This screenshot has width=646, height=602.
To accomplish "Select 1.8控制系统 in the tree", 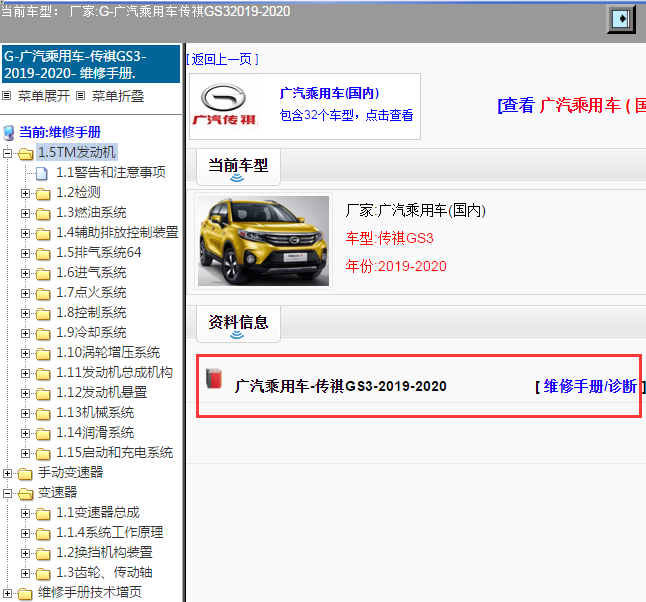I will coord(91,313).
